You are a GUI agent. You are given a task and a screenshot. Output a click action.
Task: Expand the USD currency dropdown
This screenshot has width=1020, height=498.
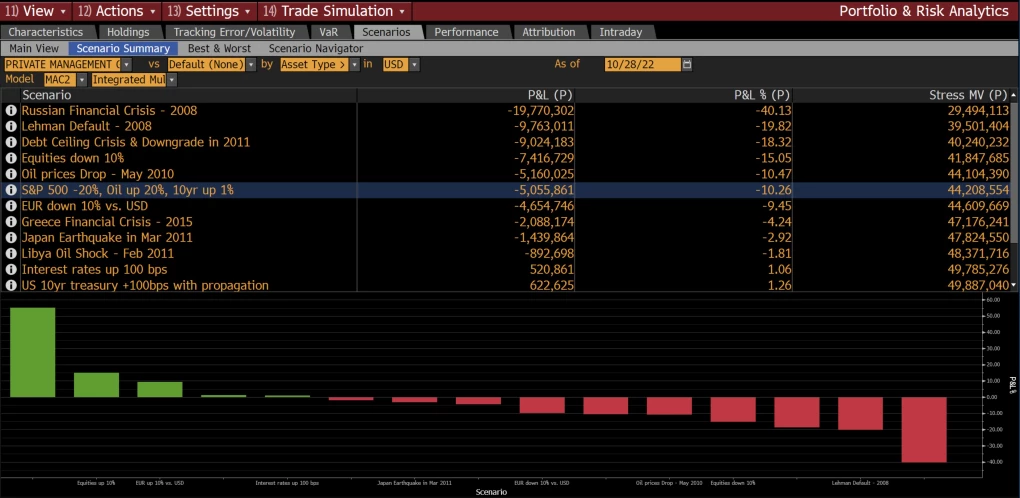414,64
